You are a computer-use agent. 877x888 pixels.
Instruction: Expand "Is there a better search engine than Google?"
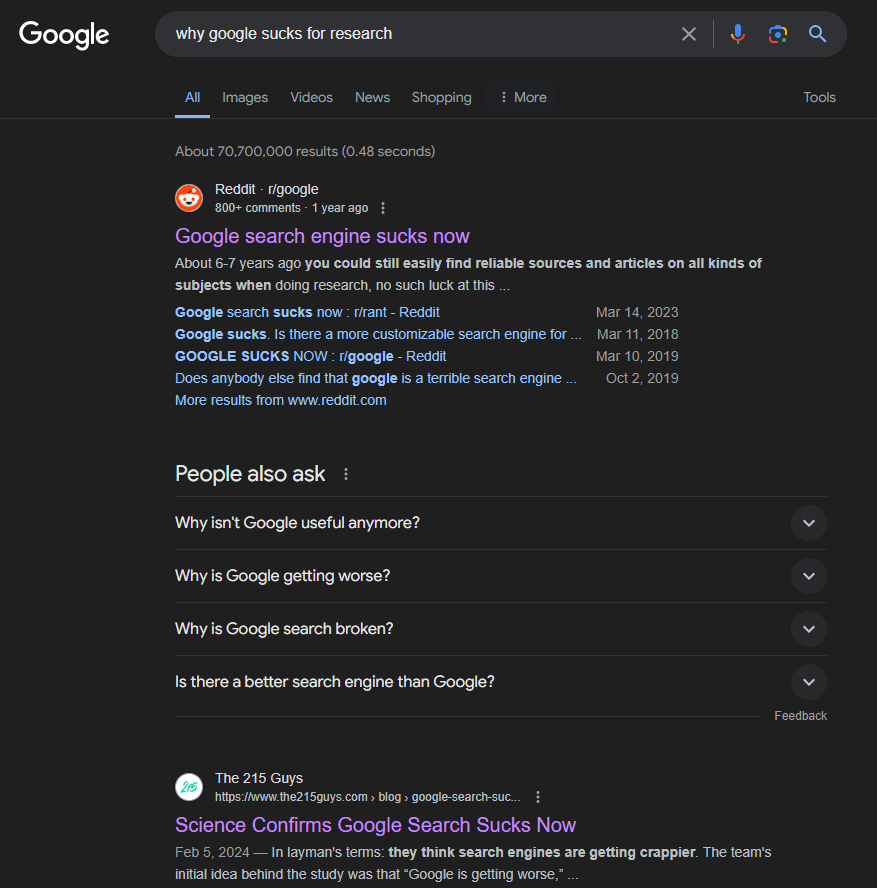click(x=808, y=681)
